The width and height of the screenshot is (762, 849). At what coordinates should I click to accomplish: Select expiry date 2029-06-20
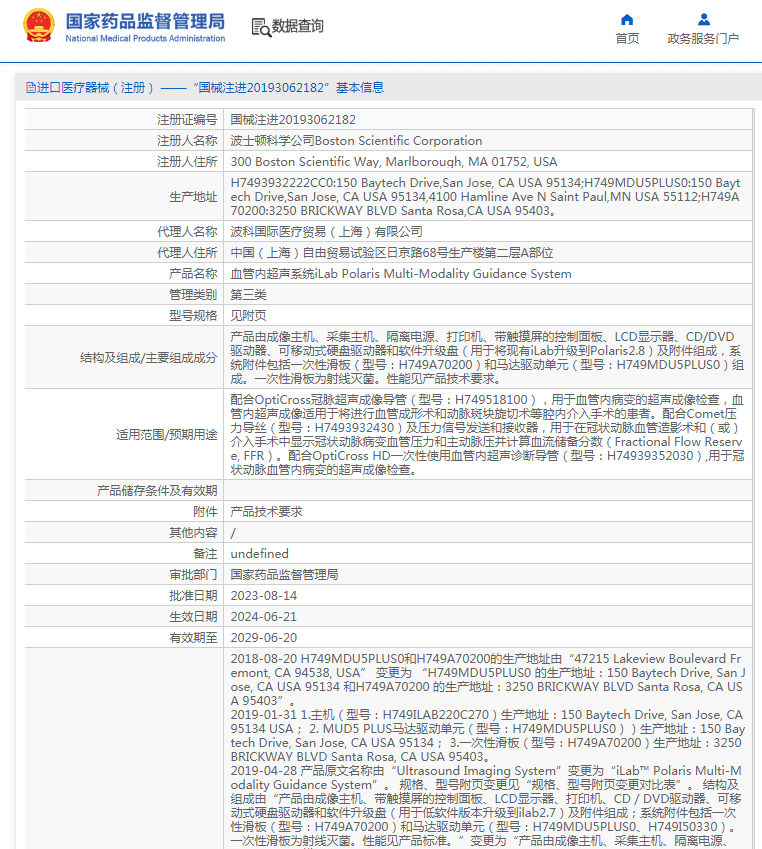point(264,638)
